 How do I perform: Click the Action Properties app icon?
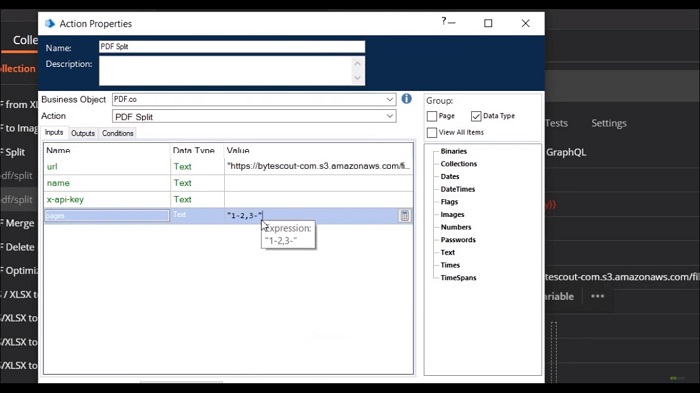(x=50, y=23)
